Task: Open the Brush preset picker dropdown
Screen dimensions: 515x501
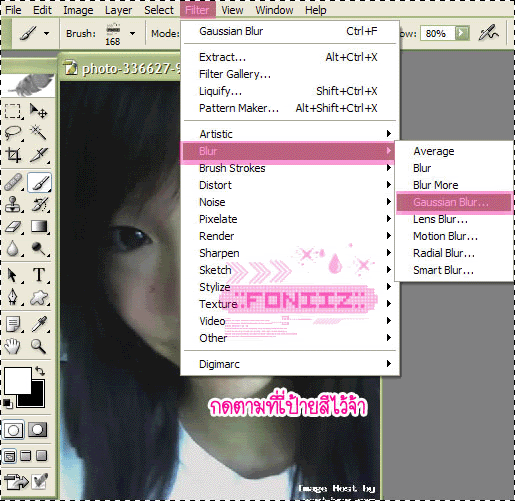Action: tap(132, 33)
